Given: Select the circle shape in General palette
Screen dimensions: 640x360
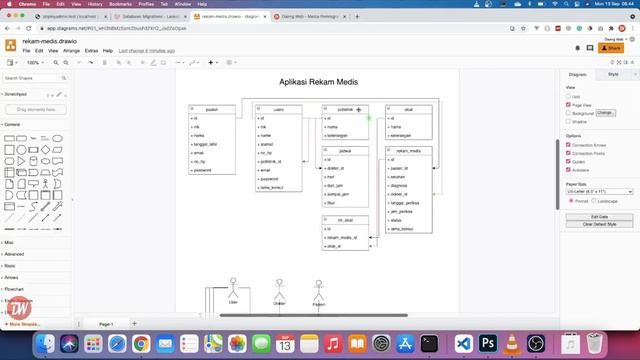Looking at the screenshot, I should pos(21,149).
